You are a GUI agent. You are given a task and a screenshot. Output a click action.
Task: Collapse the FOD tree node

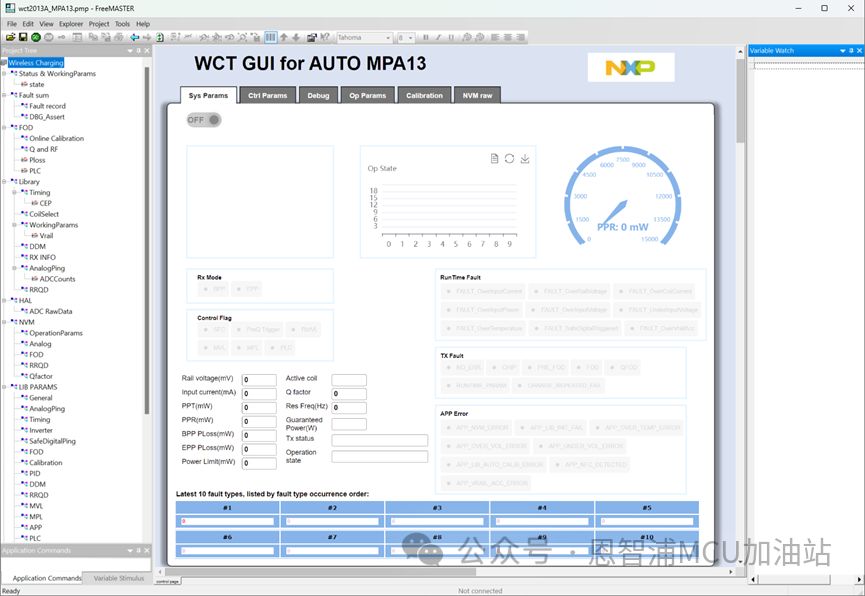[x=4, y=127]
